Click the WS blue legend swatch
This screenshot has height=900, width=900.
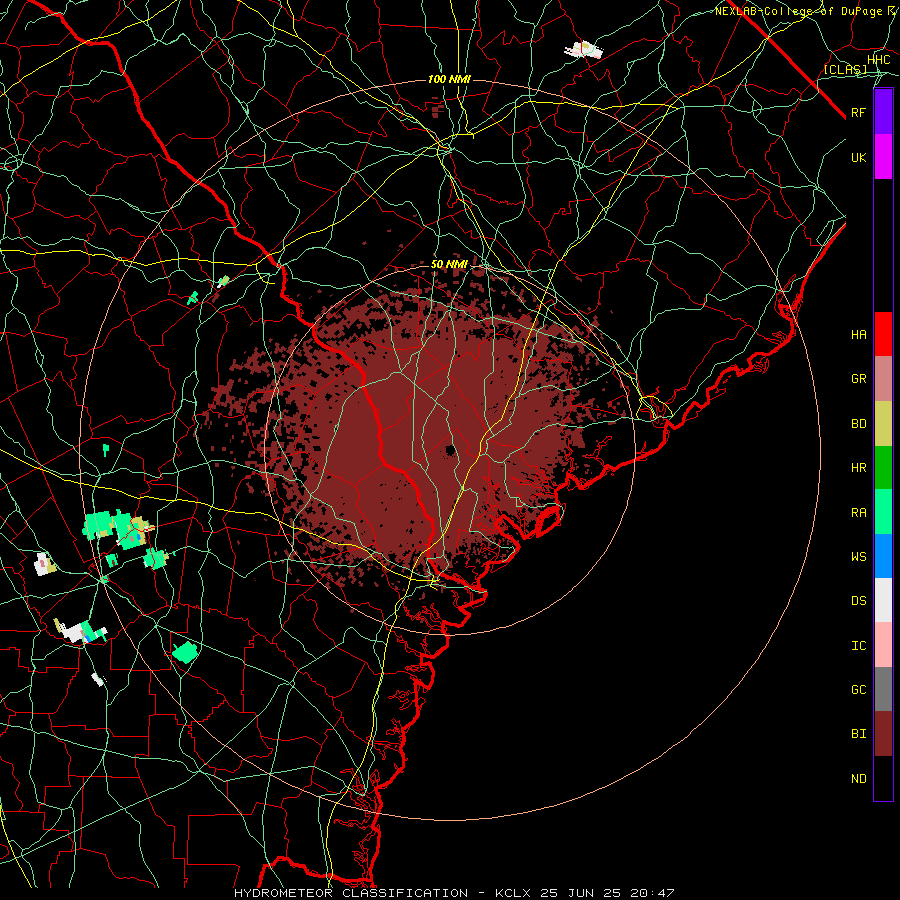point(883,556)
